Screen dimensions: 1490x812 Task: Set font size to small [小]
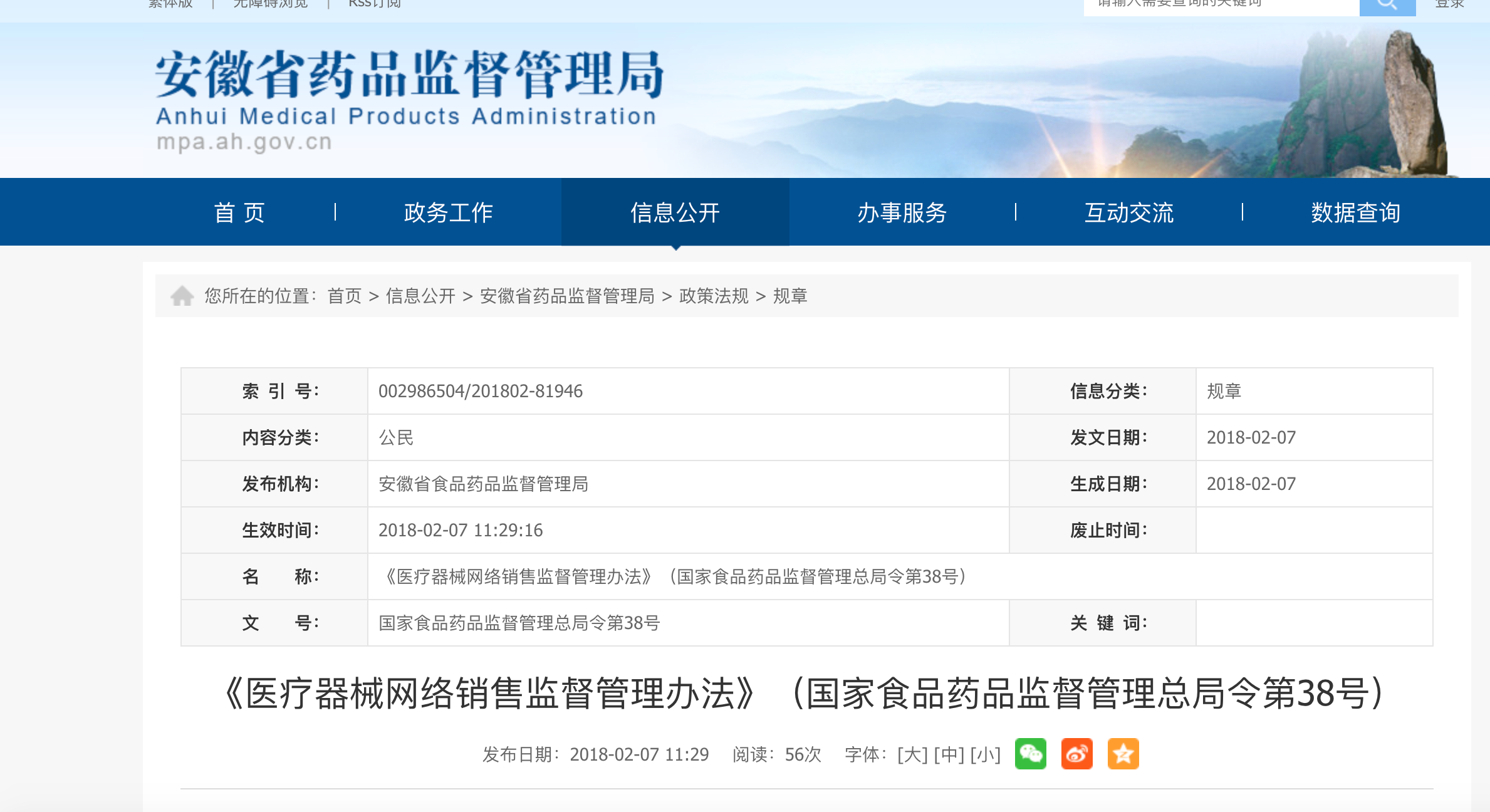[985, 754]
